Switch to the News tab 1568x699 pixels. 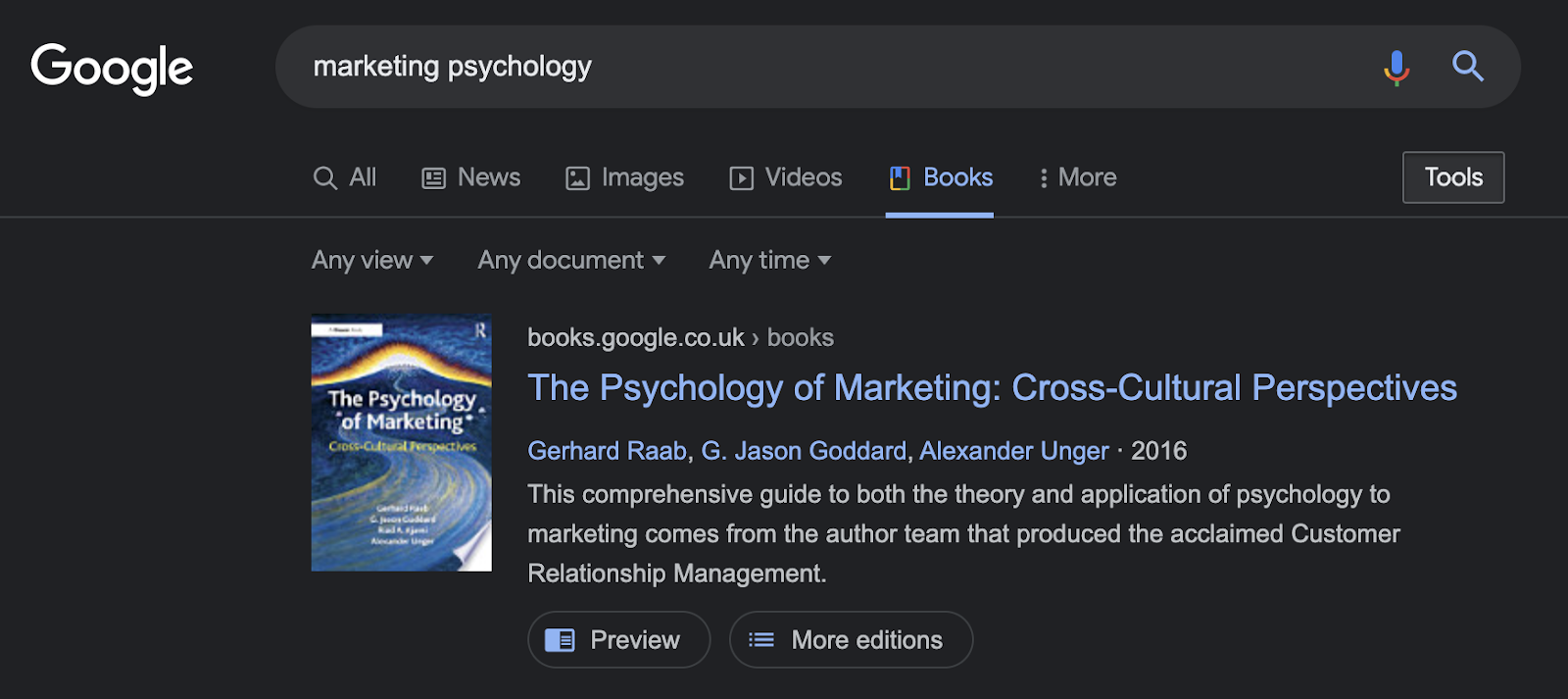pyautogui.click(x=471, y=177)
